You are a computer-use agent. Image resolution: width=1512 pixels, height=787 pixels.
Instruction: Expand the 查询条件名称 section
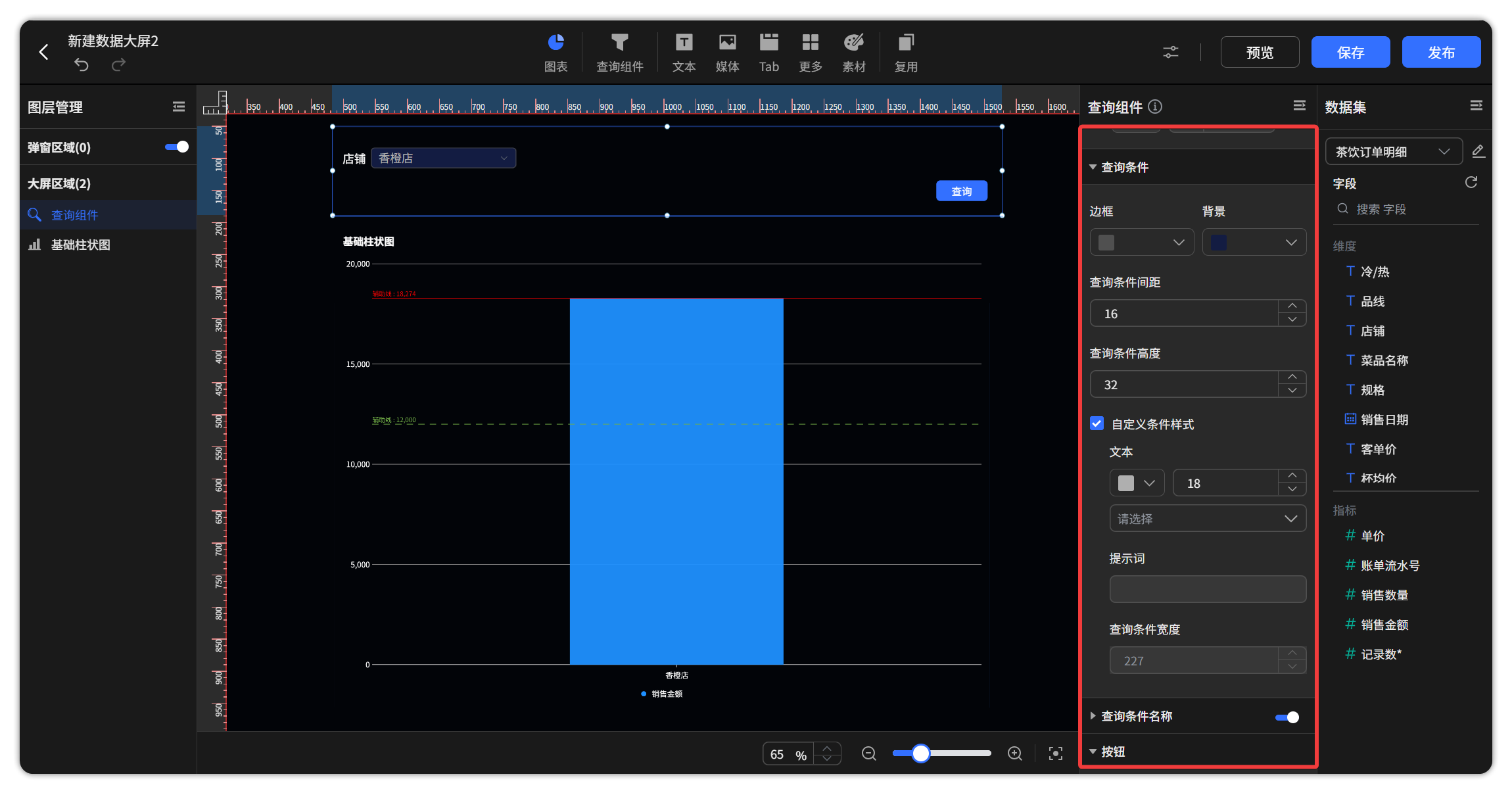point(1093,716)
